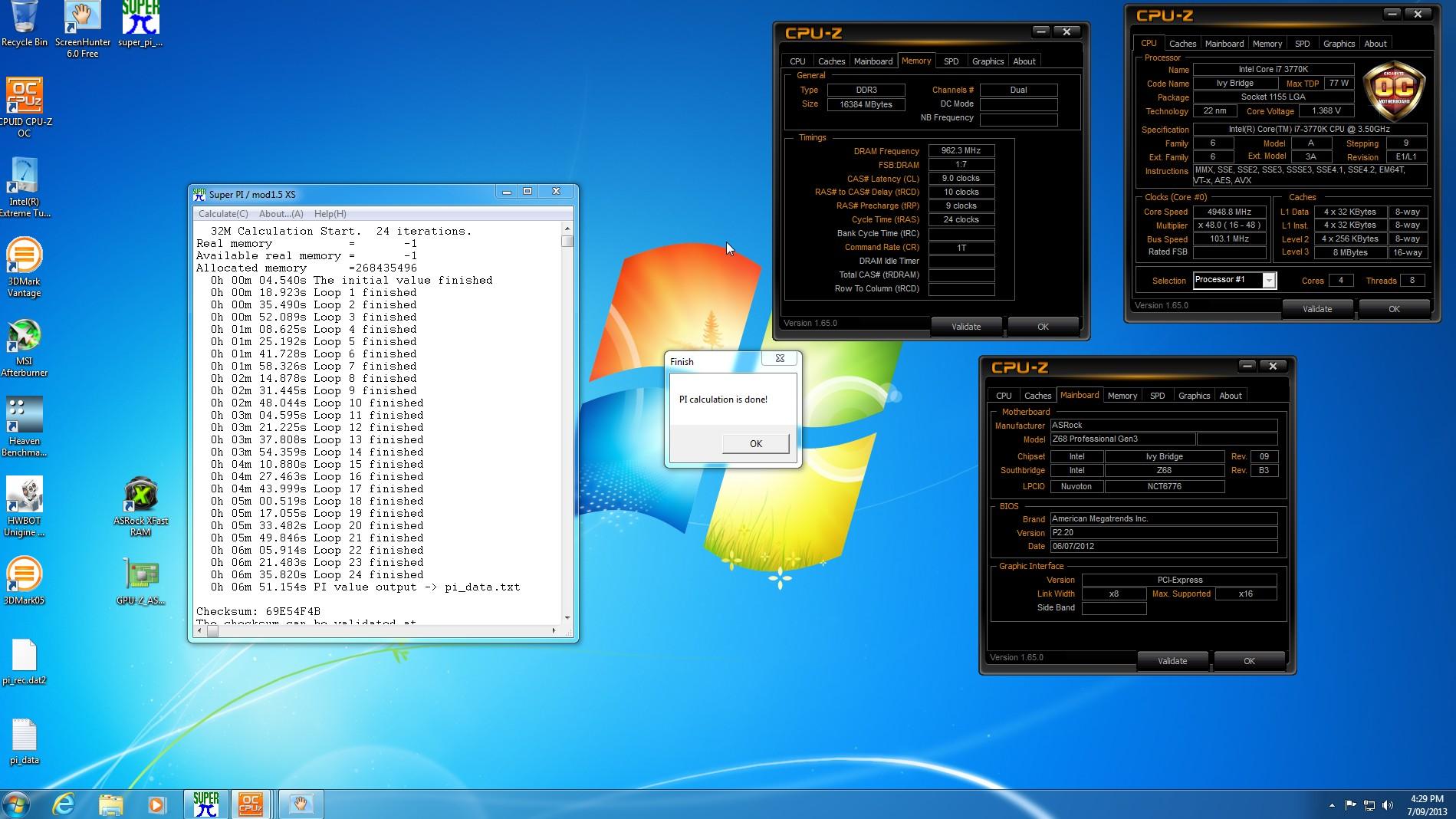Select the super_pi desktop shortcut

140,25
